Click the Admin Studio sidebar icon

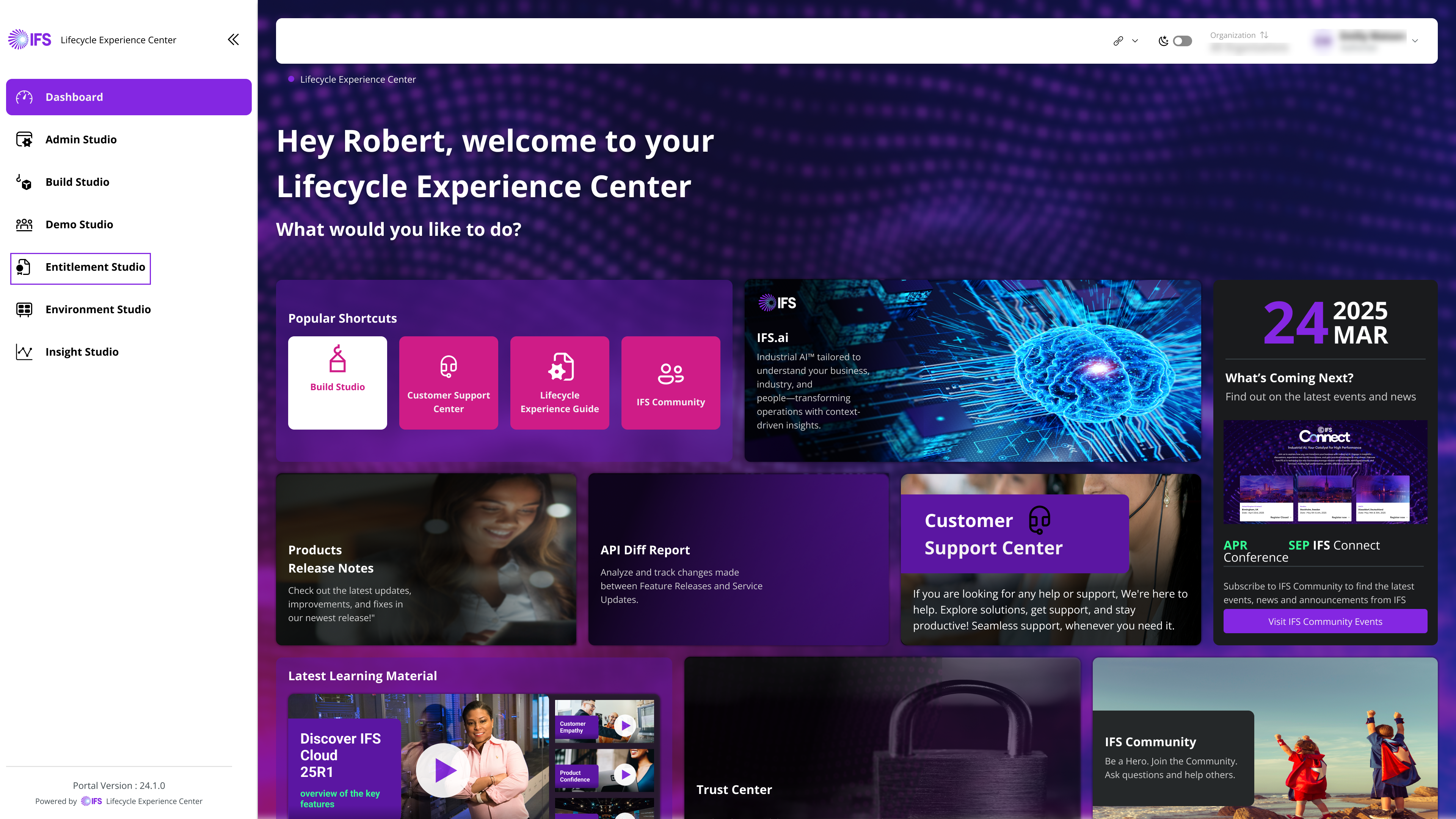pos(24,140)
